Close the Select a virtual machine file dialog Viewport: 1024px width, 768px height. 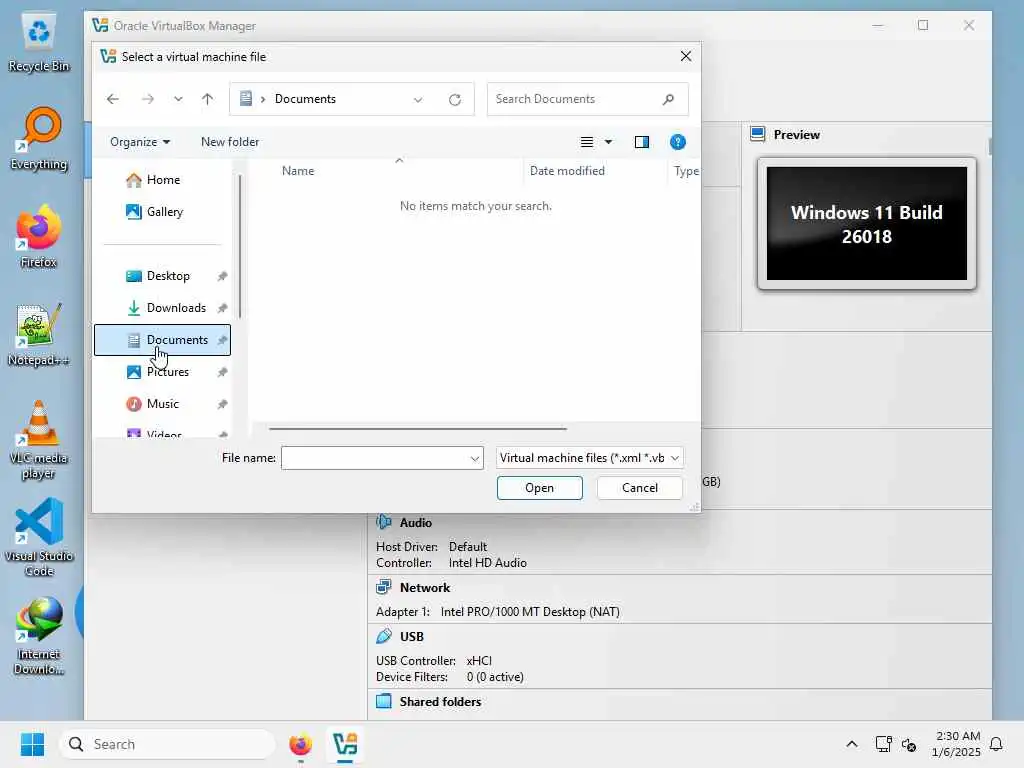[686, 56]
